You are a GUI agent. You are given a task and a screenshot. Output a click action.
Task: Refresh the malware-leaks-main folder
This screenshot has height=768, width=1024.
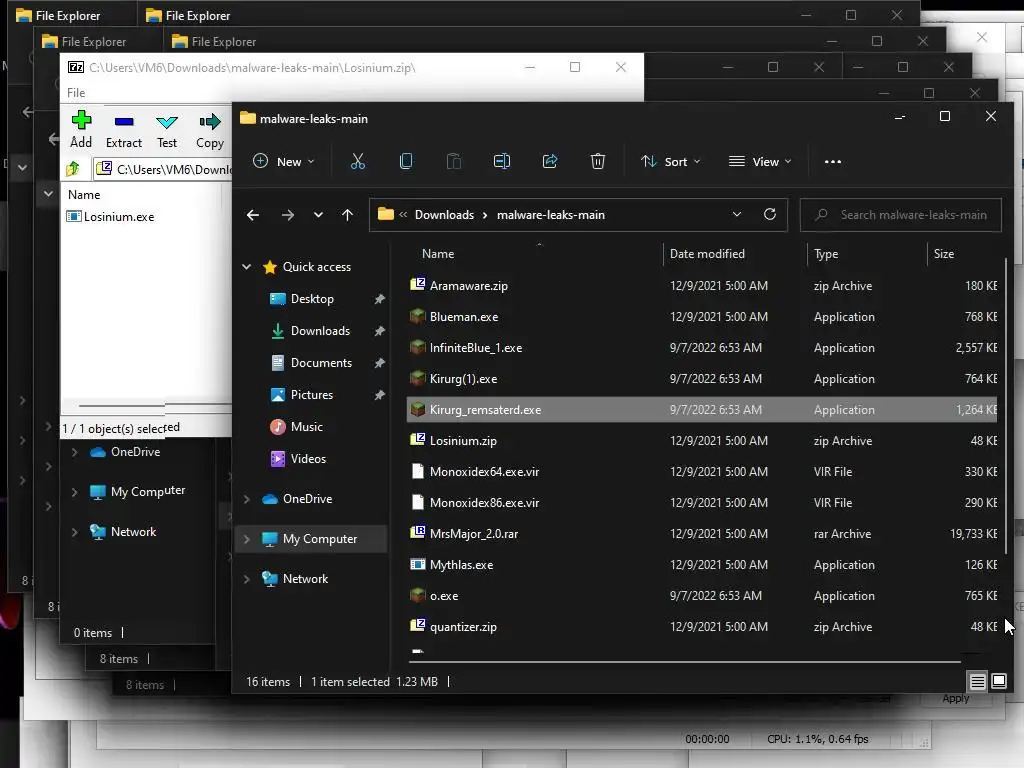(770, 214)
